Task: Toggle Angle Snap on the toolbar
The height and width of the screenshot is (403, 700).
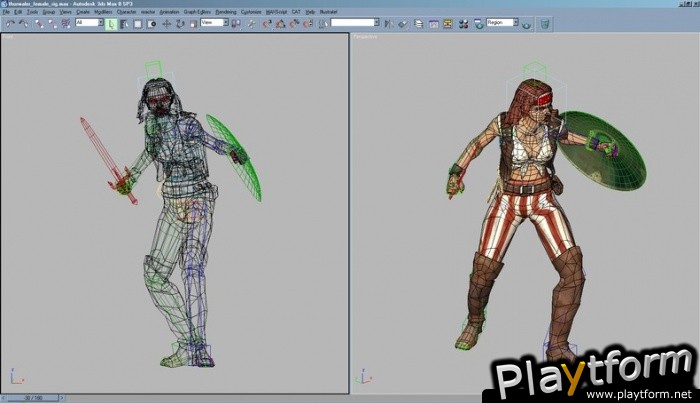Action: [281, 22]
